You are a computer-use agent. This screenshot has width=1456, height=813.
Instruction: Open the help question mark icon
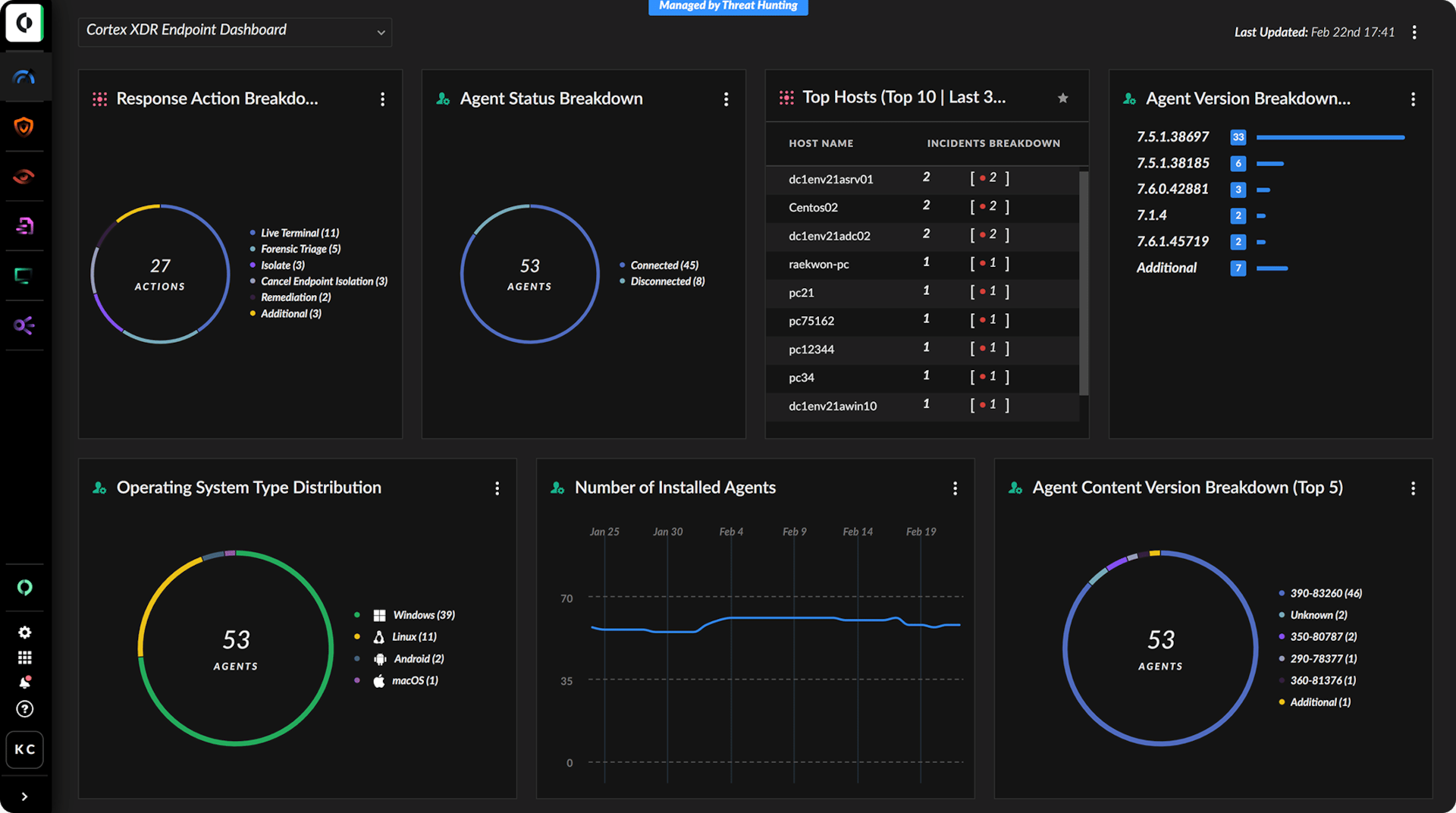tap(25, 709)
